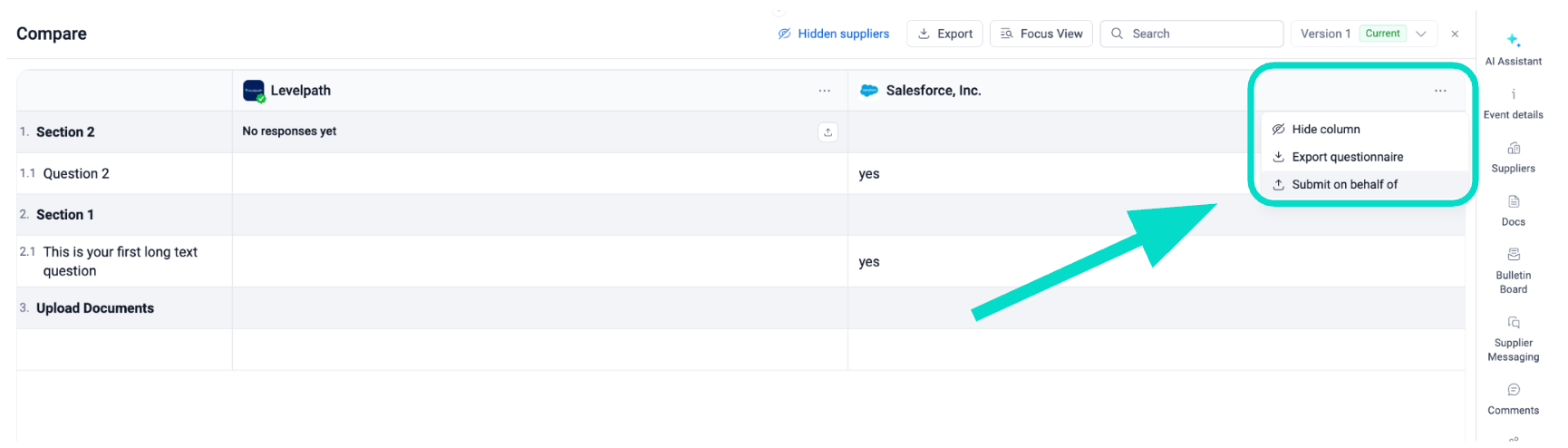The height and width of the screenshot is (448, 1568).
Task: Open Supplier Messaging panel
Action: pos(1513,338)
